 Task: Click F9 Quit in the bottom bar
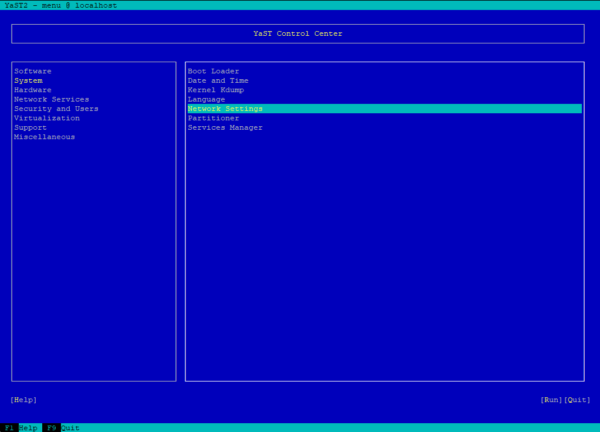[62, 427]
